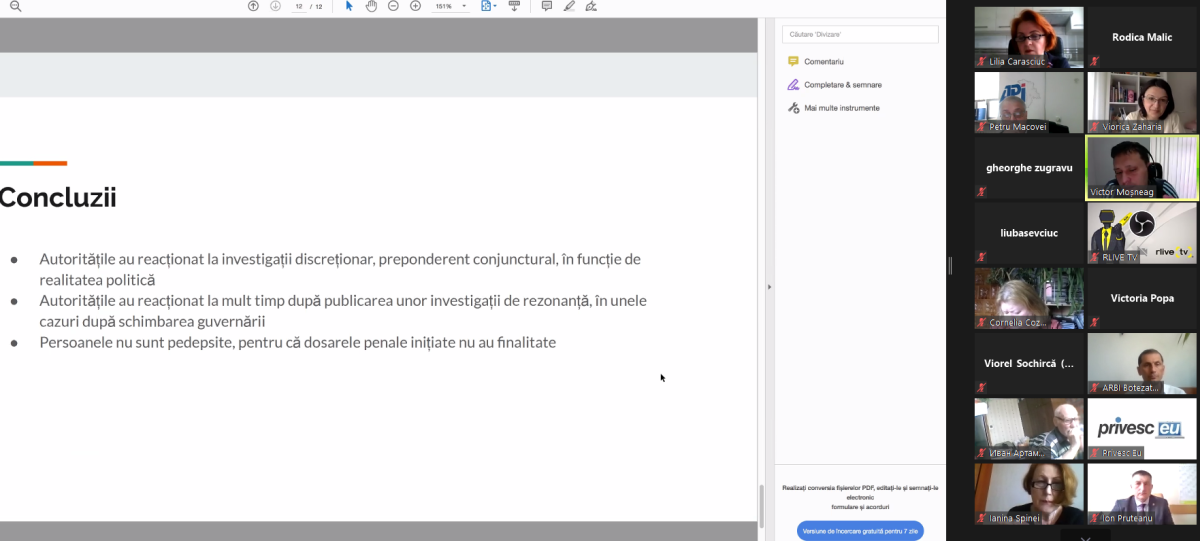
Task: Go to previous page with up arrow
Action: pos(253,6)
